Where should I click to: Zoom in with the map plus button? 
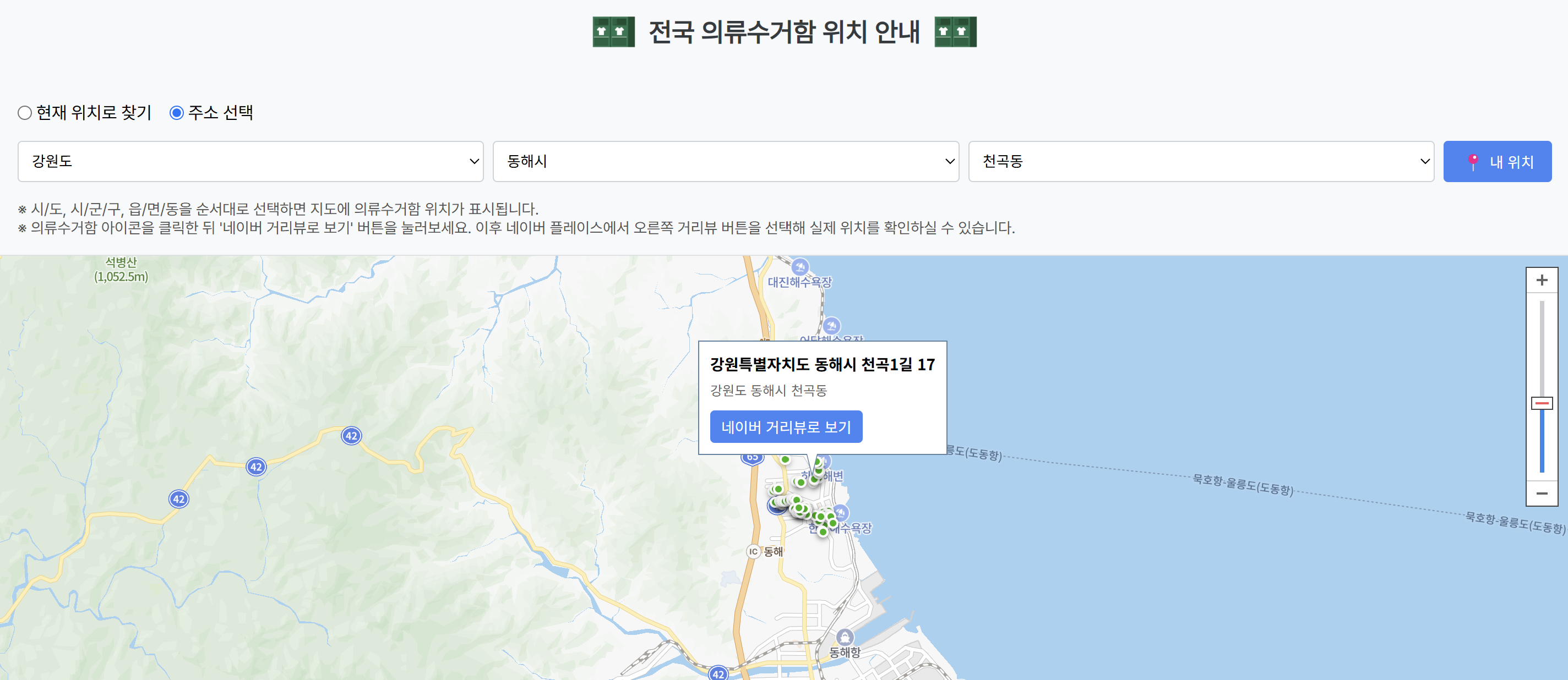pyautogui.click(x=1541, y=280)
